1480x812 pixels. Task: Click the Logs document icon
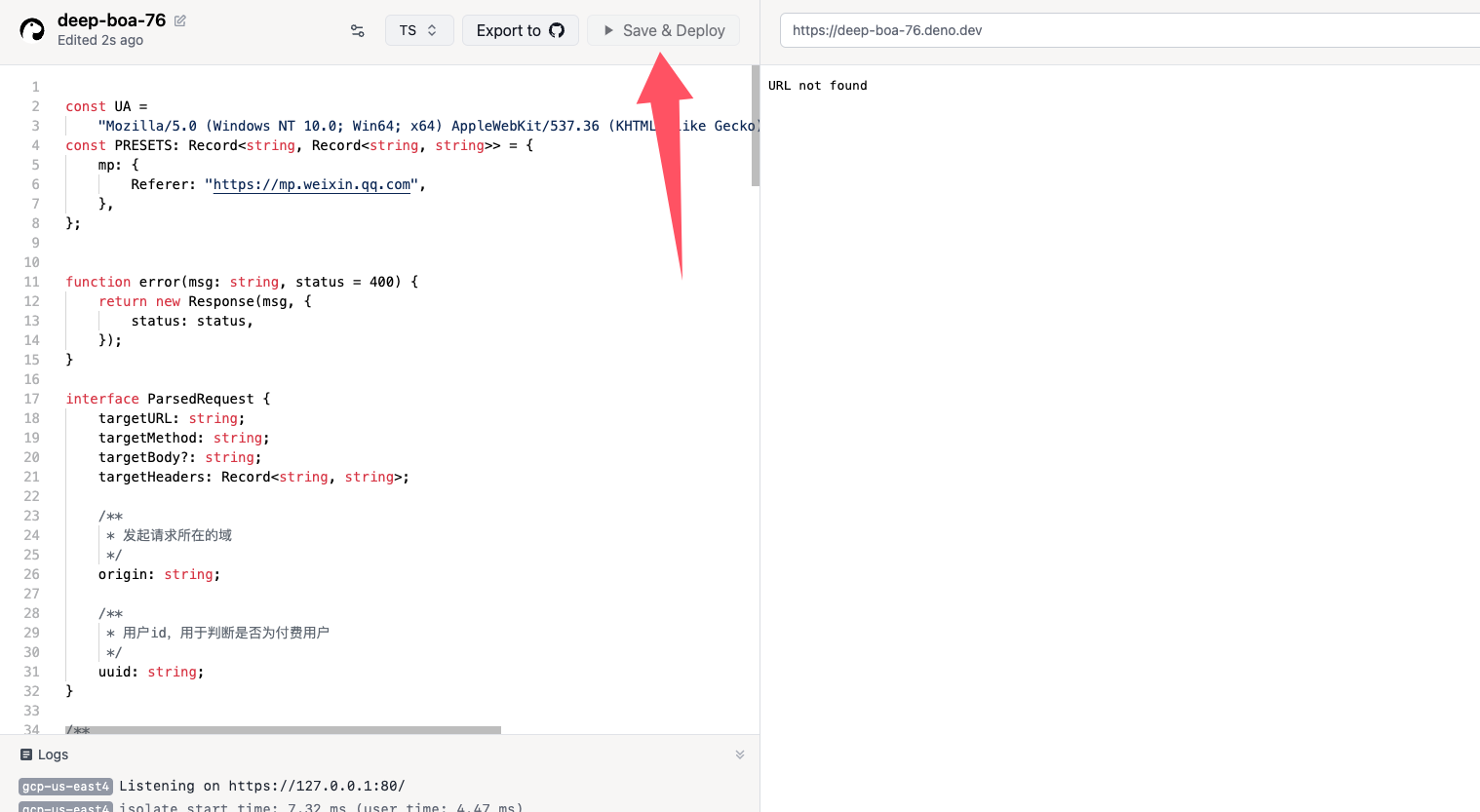(26, 754)
